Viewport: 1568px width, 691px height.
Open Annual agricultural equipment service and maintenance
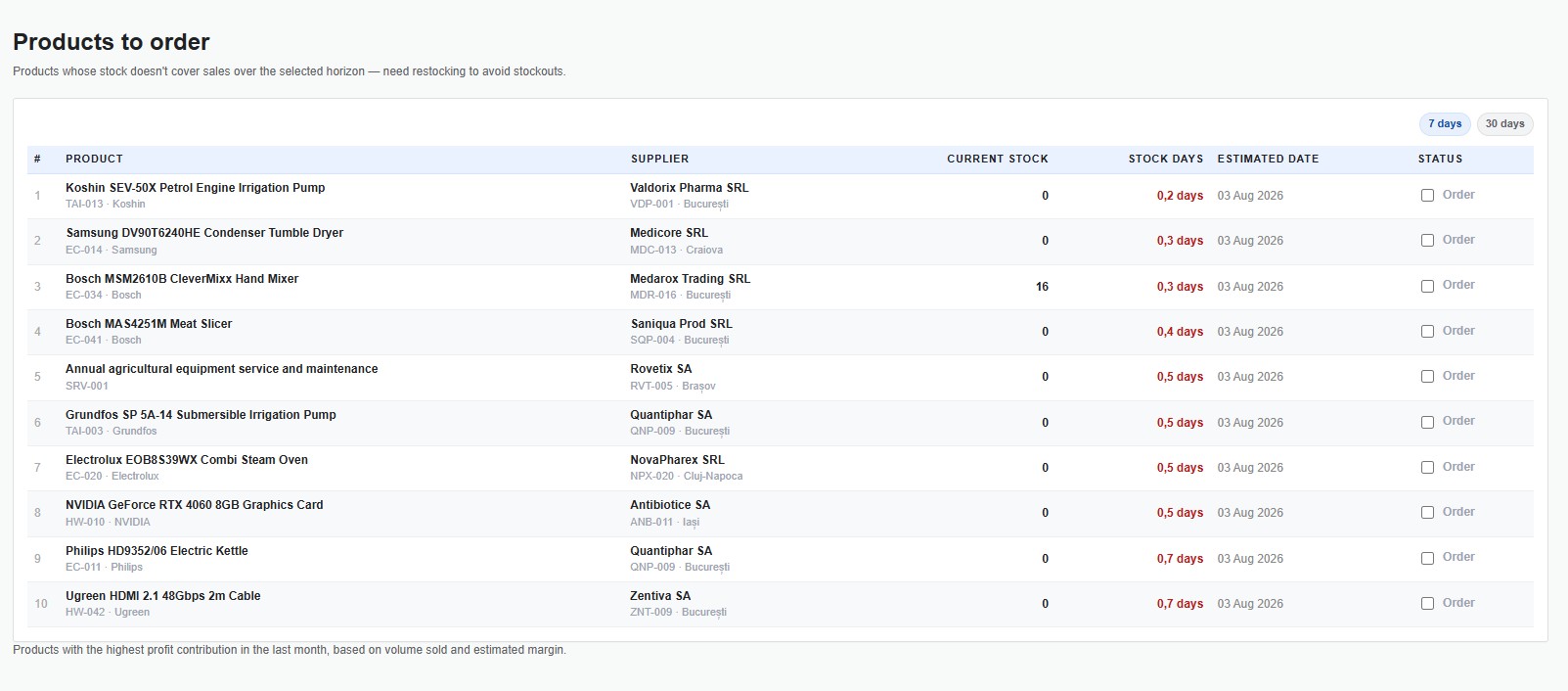pos(221,369)
